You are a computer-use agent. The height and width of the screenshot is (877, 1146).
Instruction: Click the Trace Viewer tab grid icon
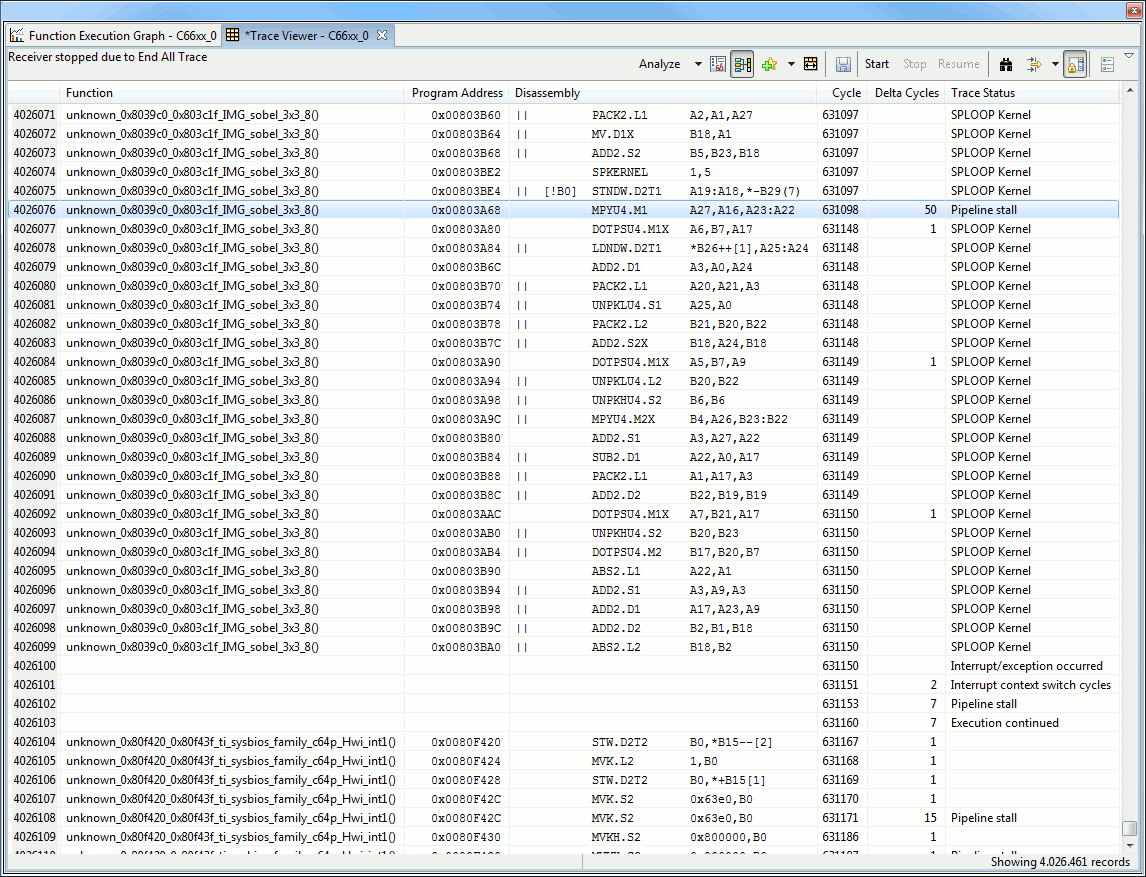232,35
